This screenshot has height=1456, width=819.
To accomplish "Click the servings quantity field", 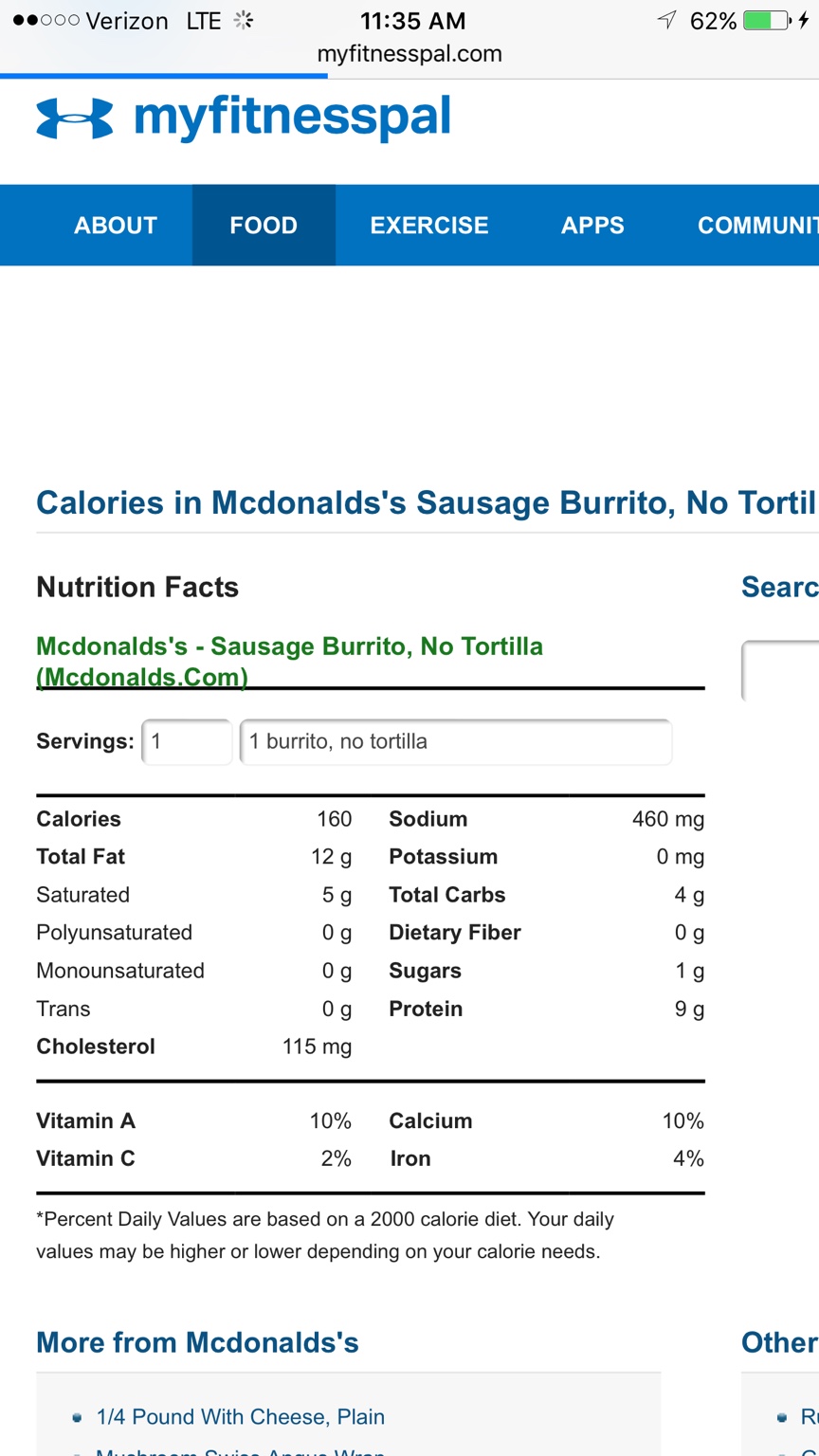I will tap(187, 741).
